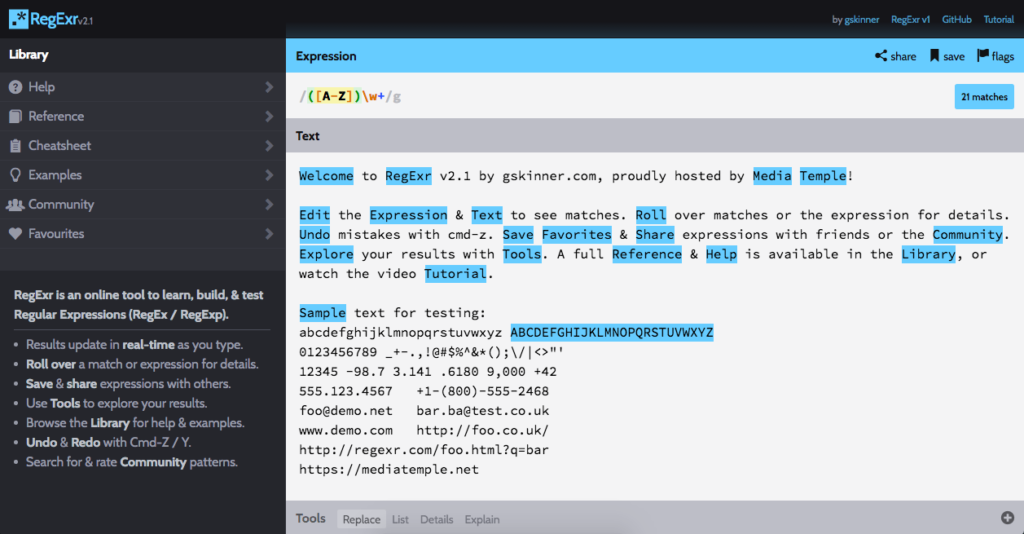The image size is (1024, 534).
Task: Expand the Help section chevron
Action: click(x=269, y=87)
